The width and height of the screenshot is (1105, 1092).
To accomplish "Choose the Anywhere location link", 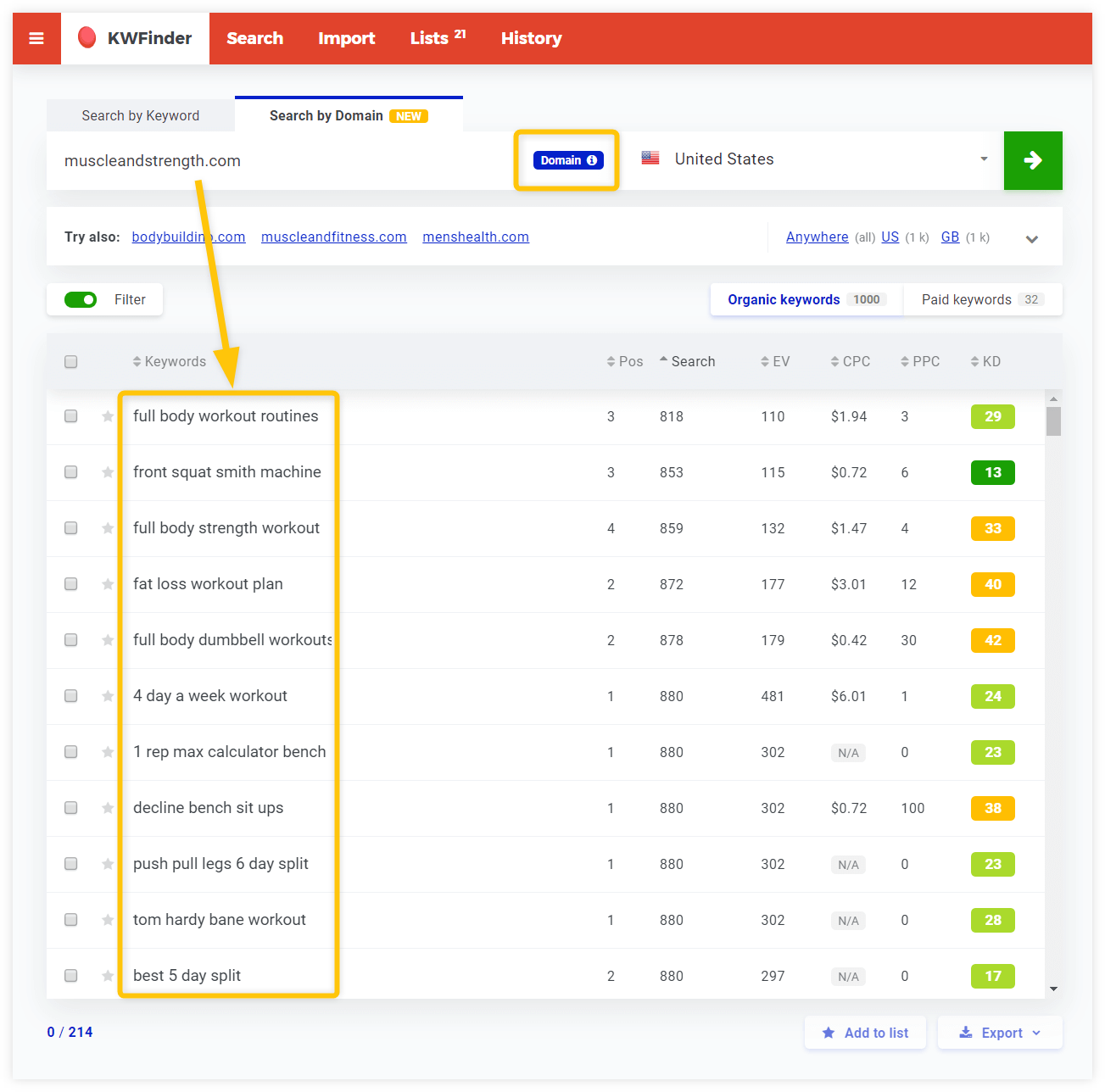I will pos(818,237).
